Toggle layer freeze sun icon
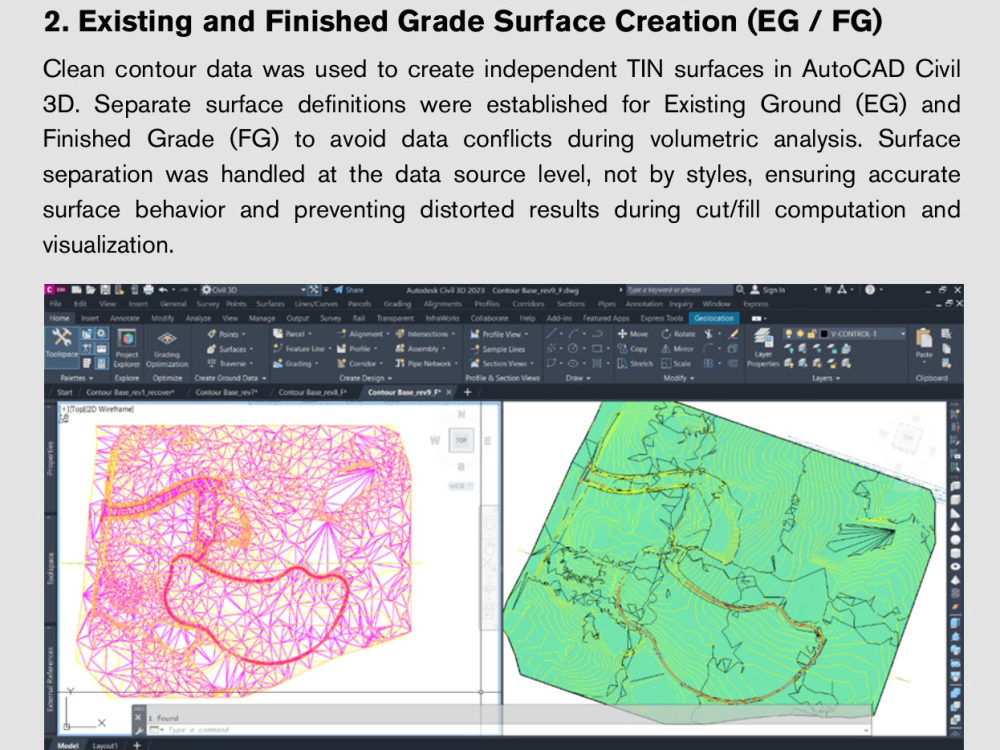This screenshot has height=750, width=1000. 800,334
